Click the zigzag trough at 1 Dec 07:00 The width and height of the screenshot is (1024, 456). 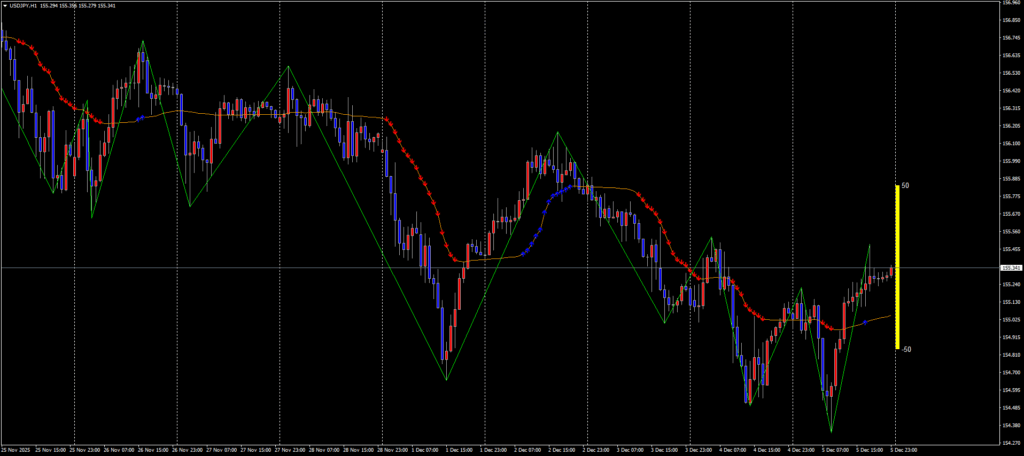pos(446,380)
